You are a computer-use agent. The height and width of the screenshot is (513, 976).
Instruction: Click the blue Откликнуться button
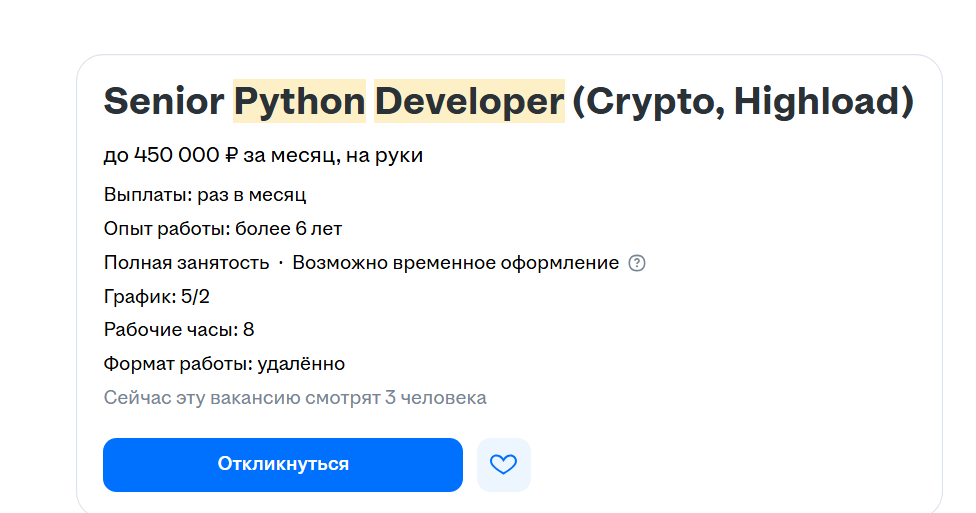point(283,464)
